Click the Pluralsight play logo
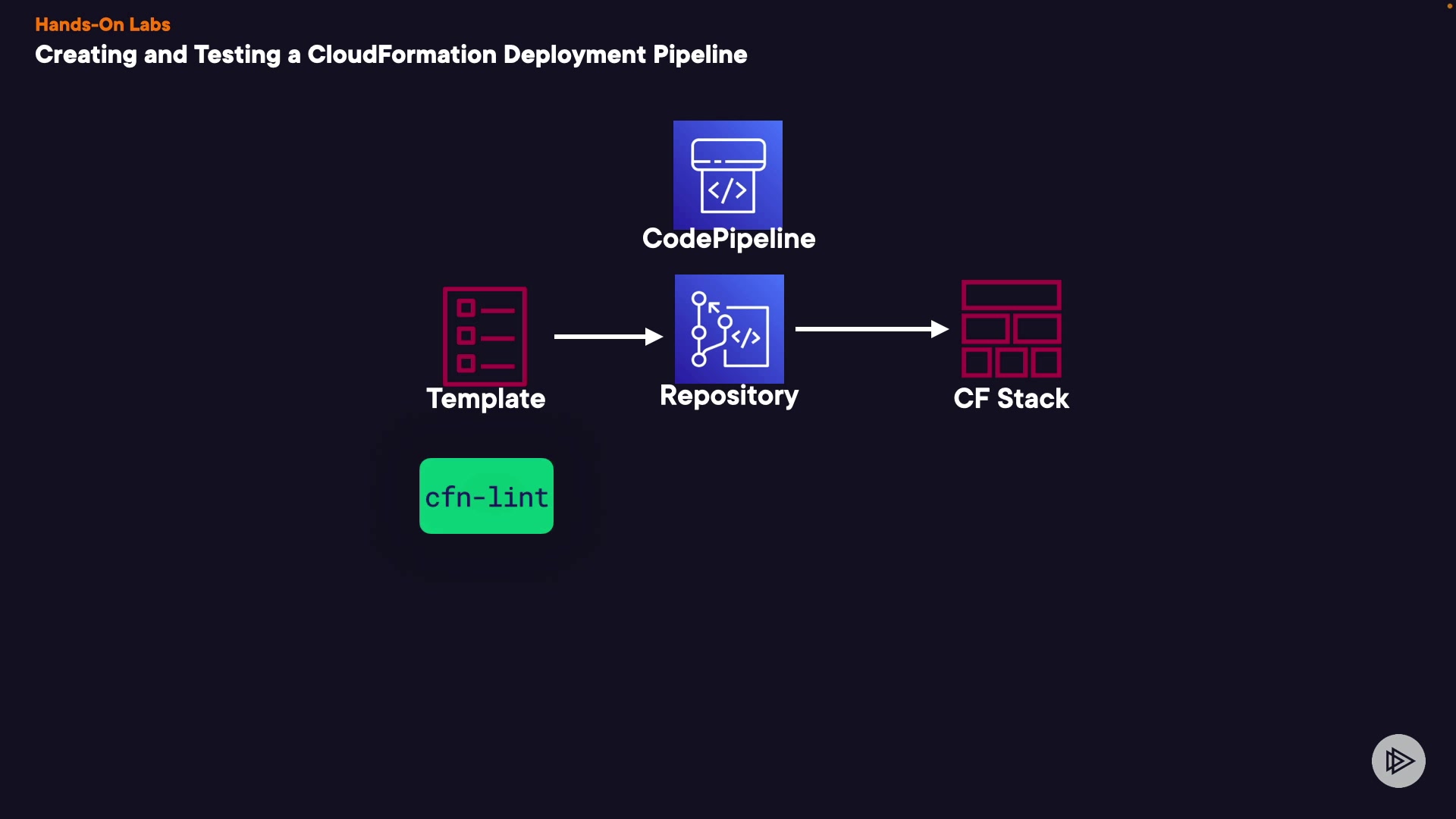The height and width of the screenshot is (819, 1456). point(1398,761)
